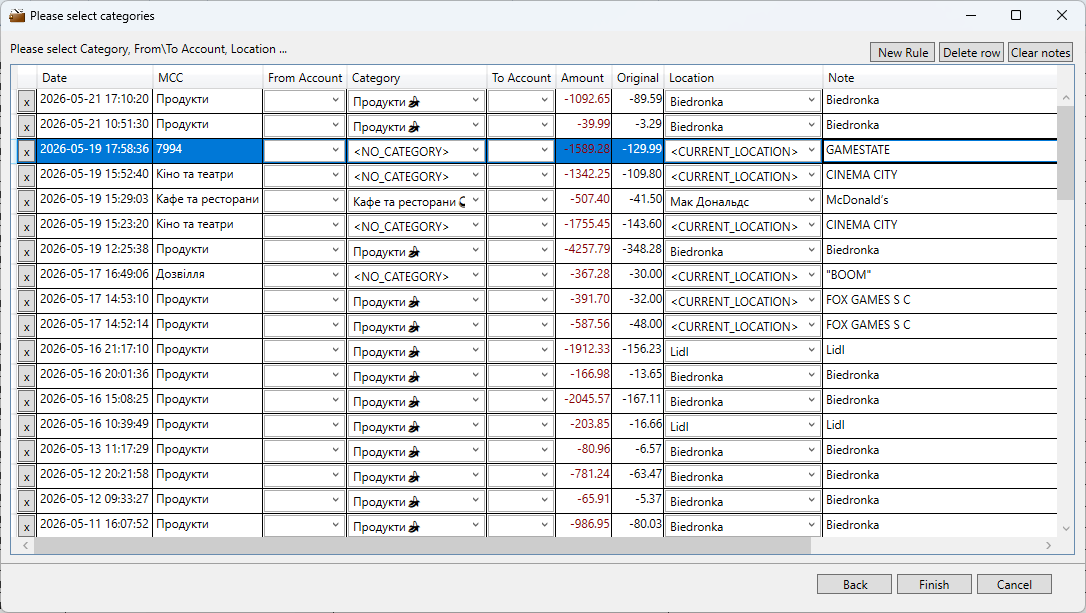Click x next to the 15:52:40 CINEMA CITY row
This screenshot has height=613, width=1086.
pos(26,177)
